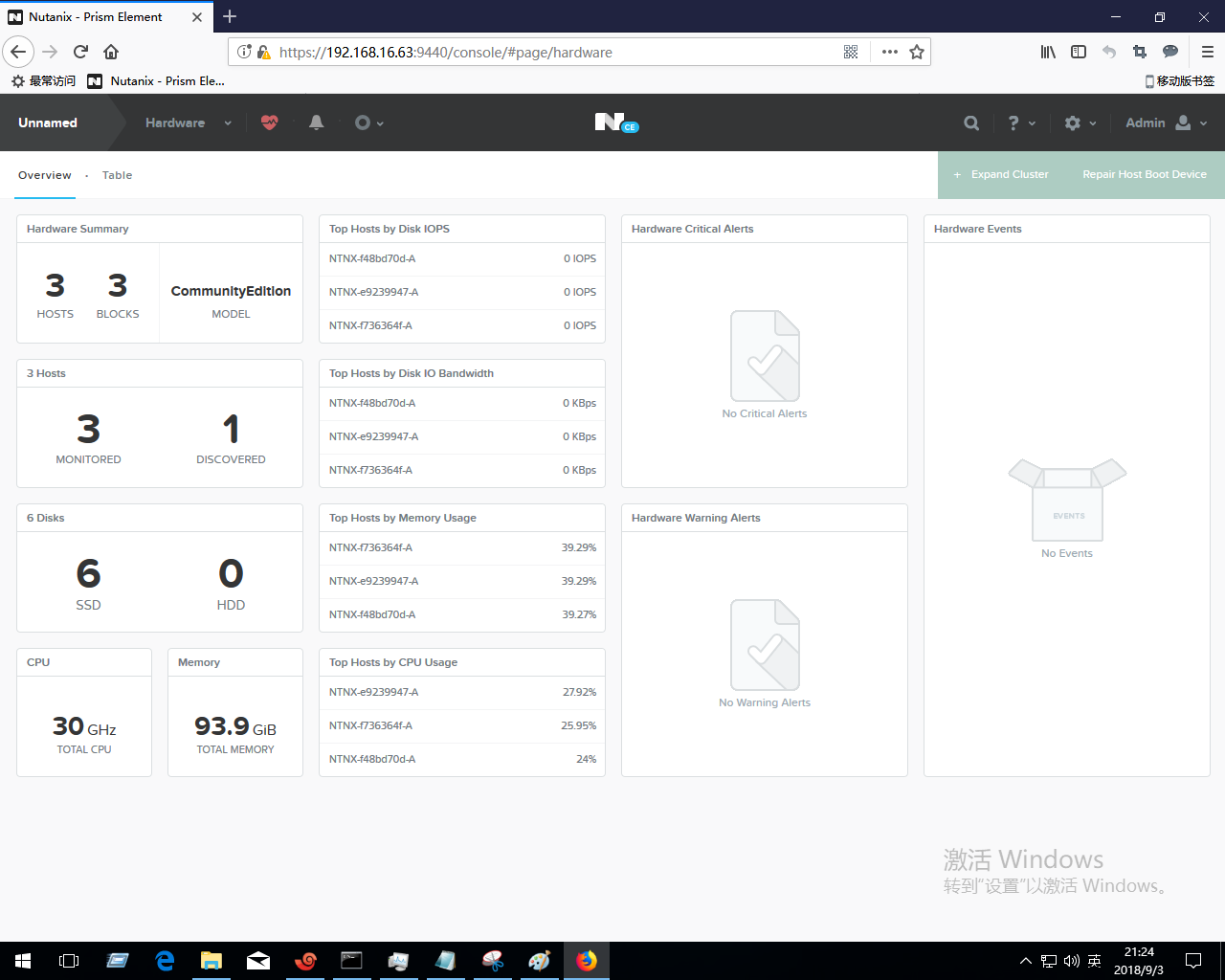1225x980 pixels.
Task: Click NTNX-f736364f-A under Disk IO Bandwidth
Action: coord(370,470)
